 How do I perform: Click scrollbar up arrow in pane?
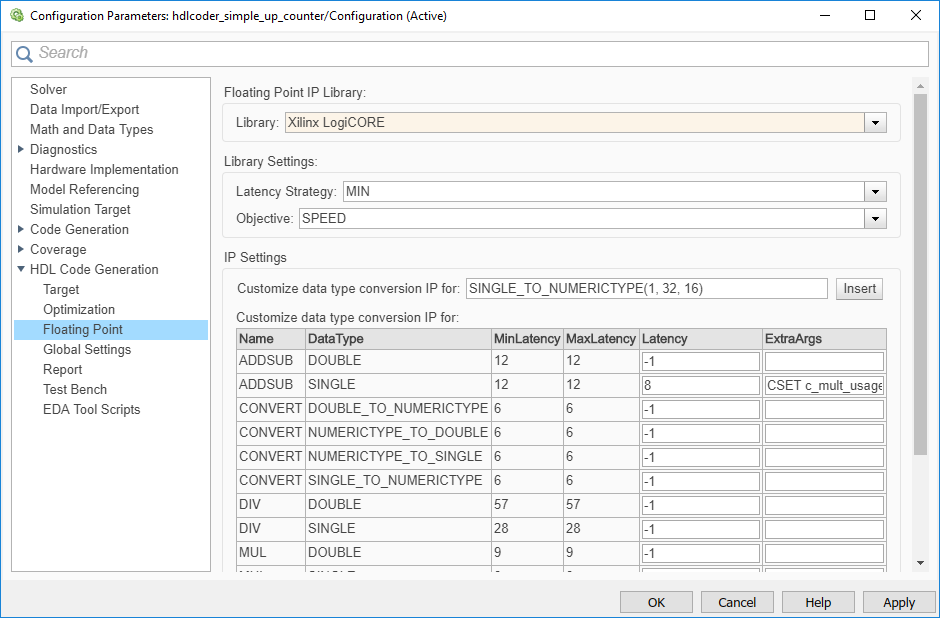point(921,86)
